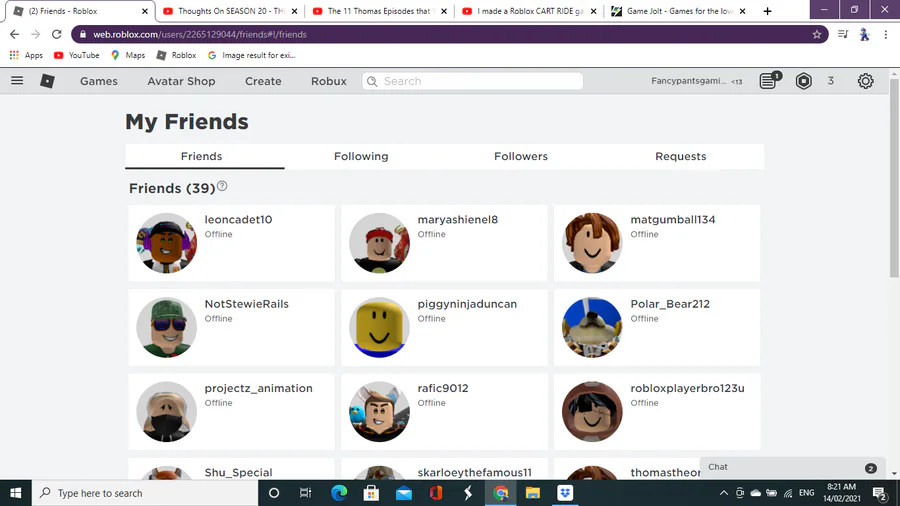Switch to the Following tab
The width and height of the screenshot is (900, 506).
click(361, 156)
